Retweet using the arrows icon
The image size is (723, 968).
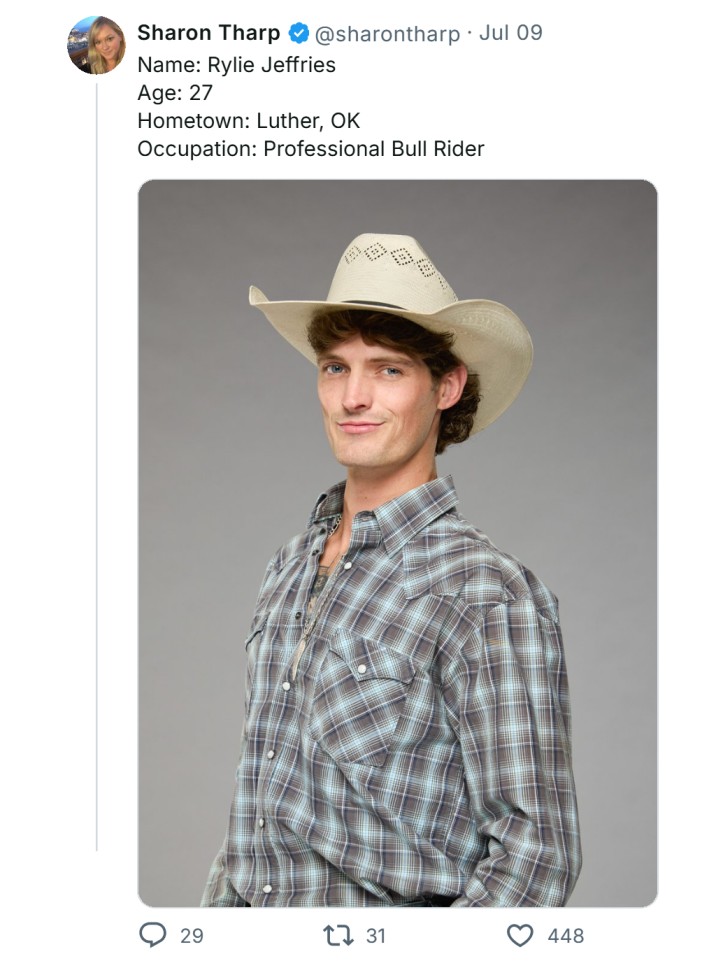(339, 935)
